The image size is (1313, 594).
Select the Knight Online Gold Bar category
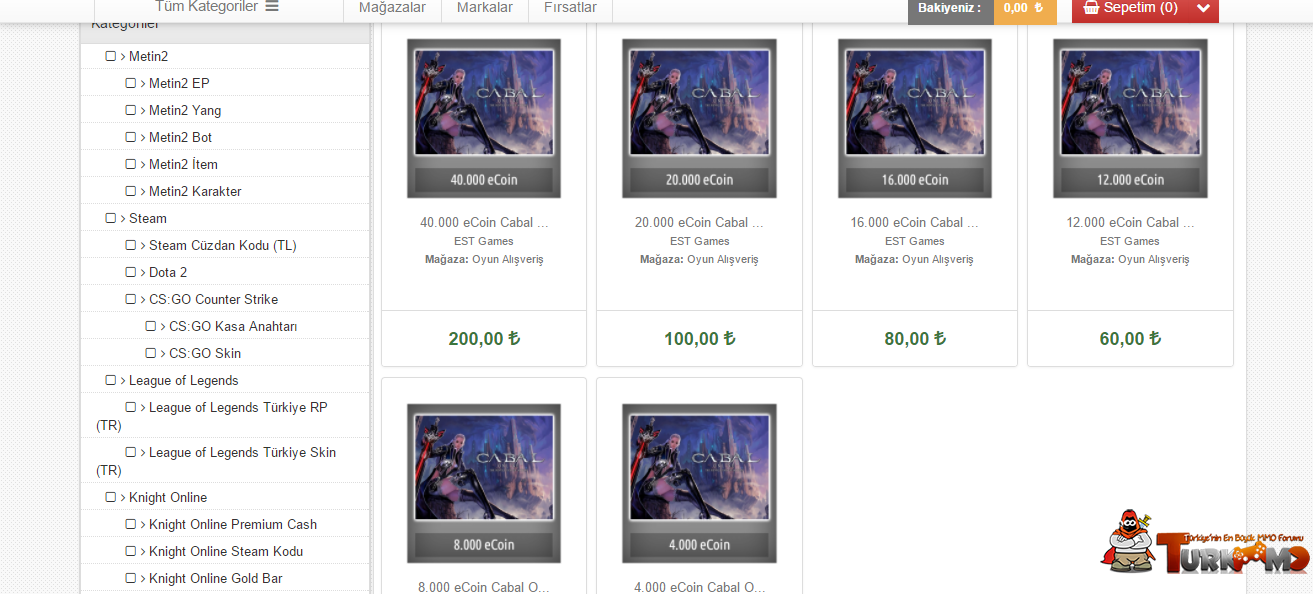coord(216,578)
